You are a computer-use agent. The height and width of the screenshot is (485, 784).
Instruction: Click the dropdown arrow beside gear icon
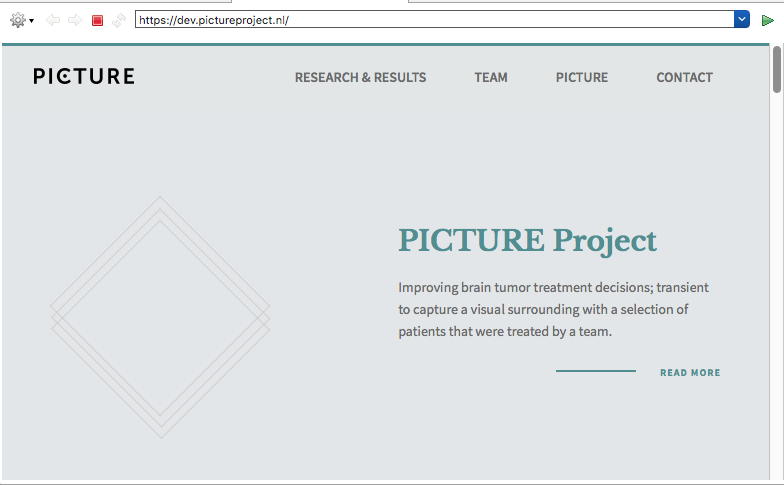coord(32,21)
